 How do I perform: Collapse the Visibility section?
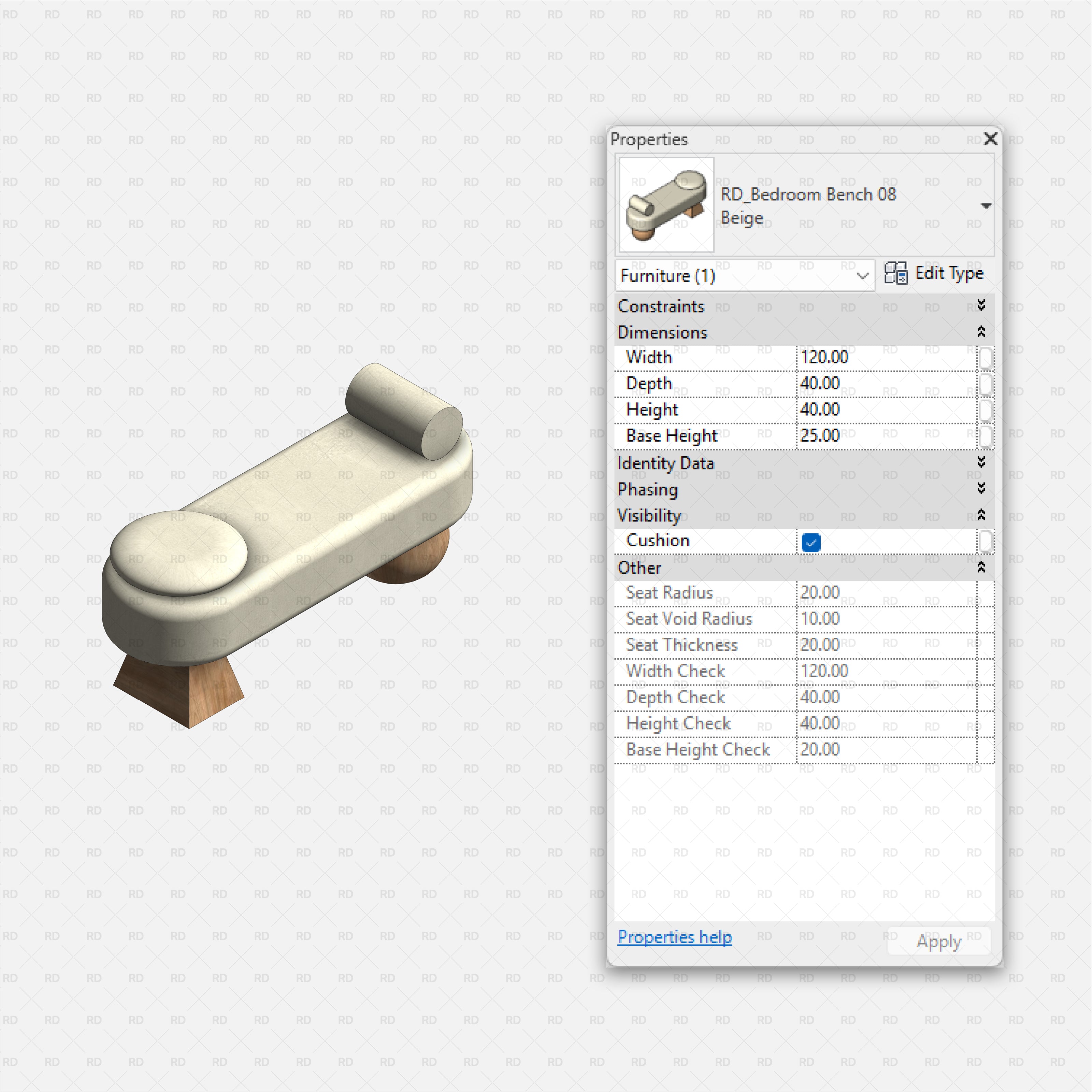click(x=981, y=515)
